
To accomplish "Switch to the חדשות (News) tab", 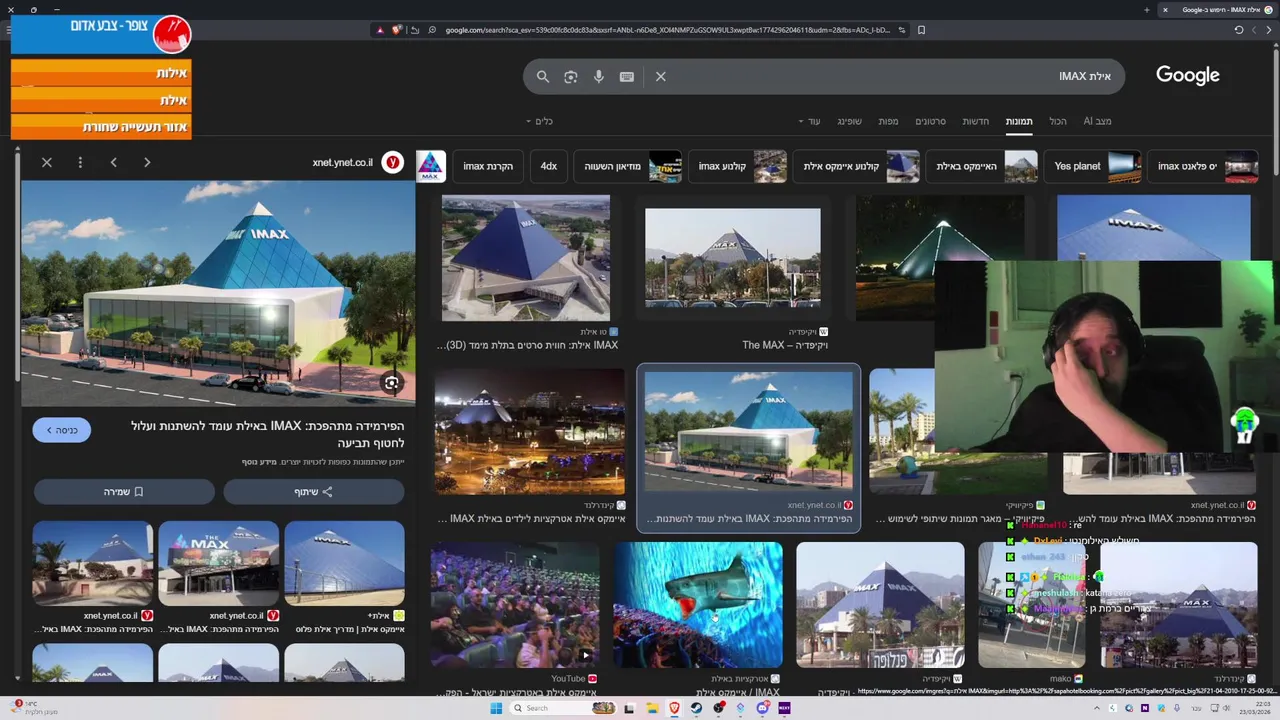I will (976, 121).
